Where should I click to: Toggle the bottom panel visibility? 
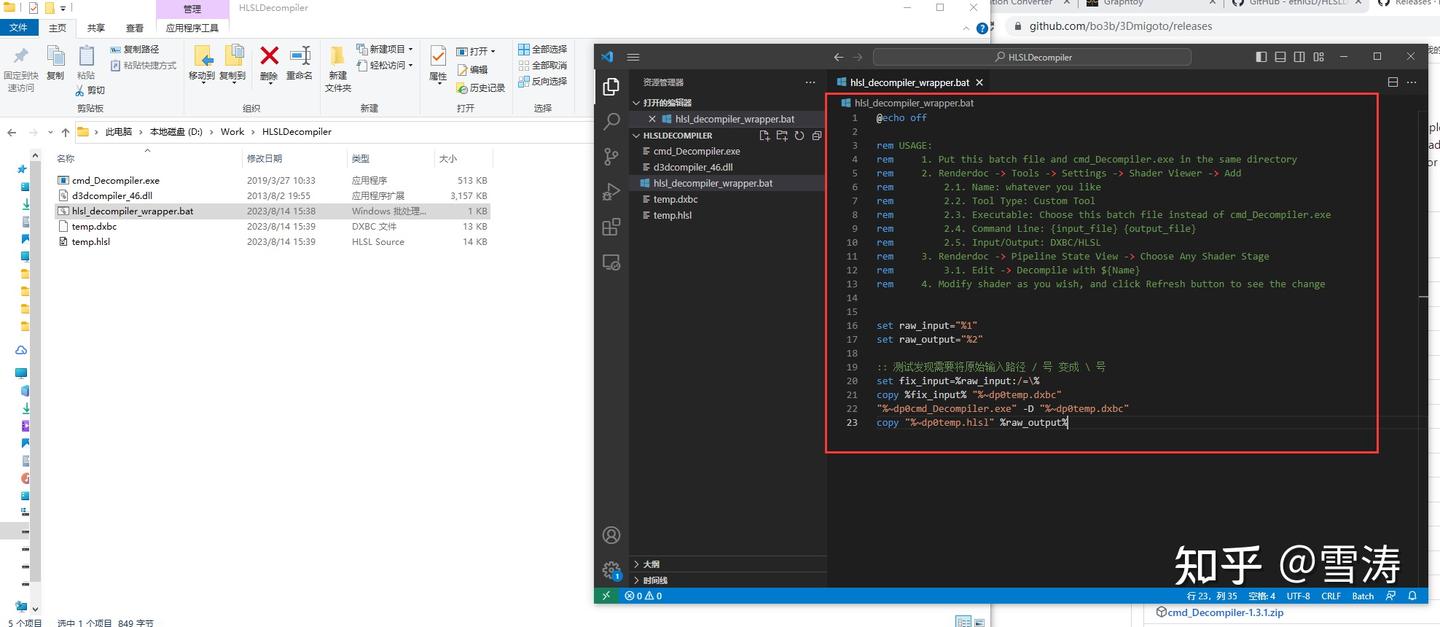click(1280, 57)
